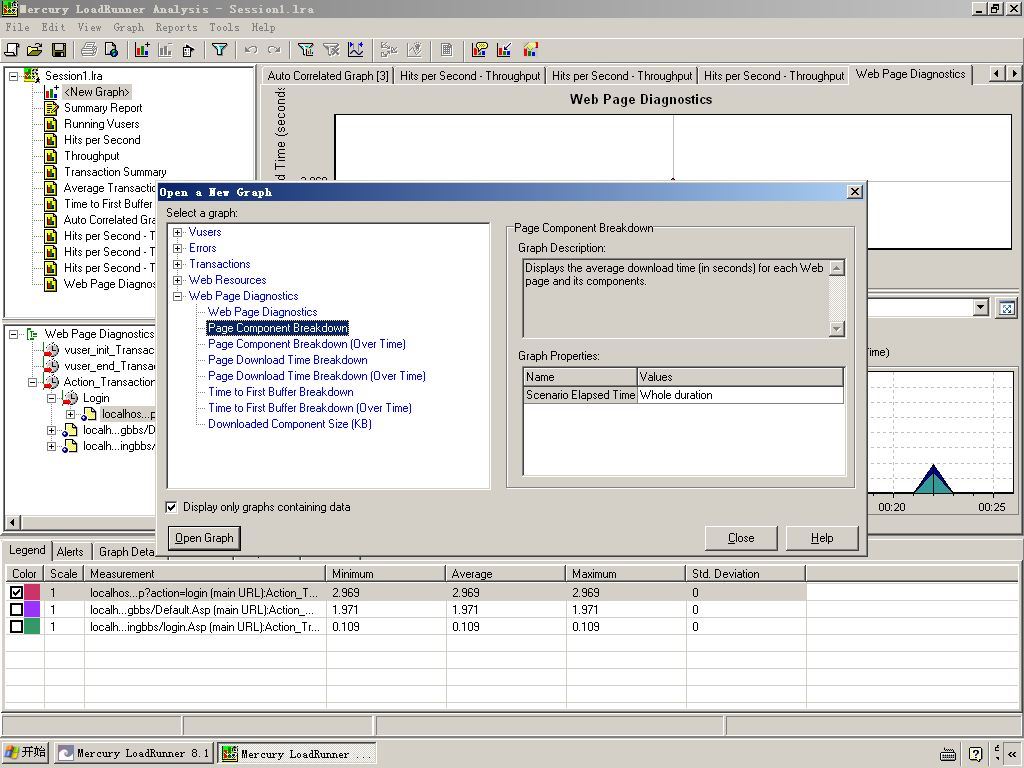The image size is (1024, 768).
Task: Click the Redo arrow toolbar icon
Action: pyautogui.click(x=274, y=50)
